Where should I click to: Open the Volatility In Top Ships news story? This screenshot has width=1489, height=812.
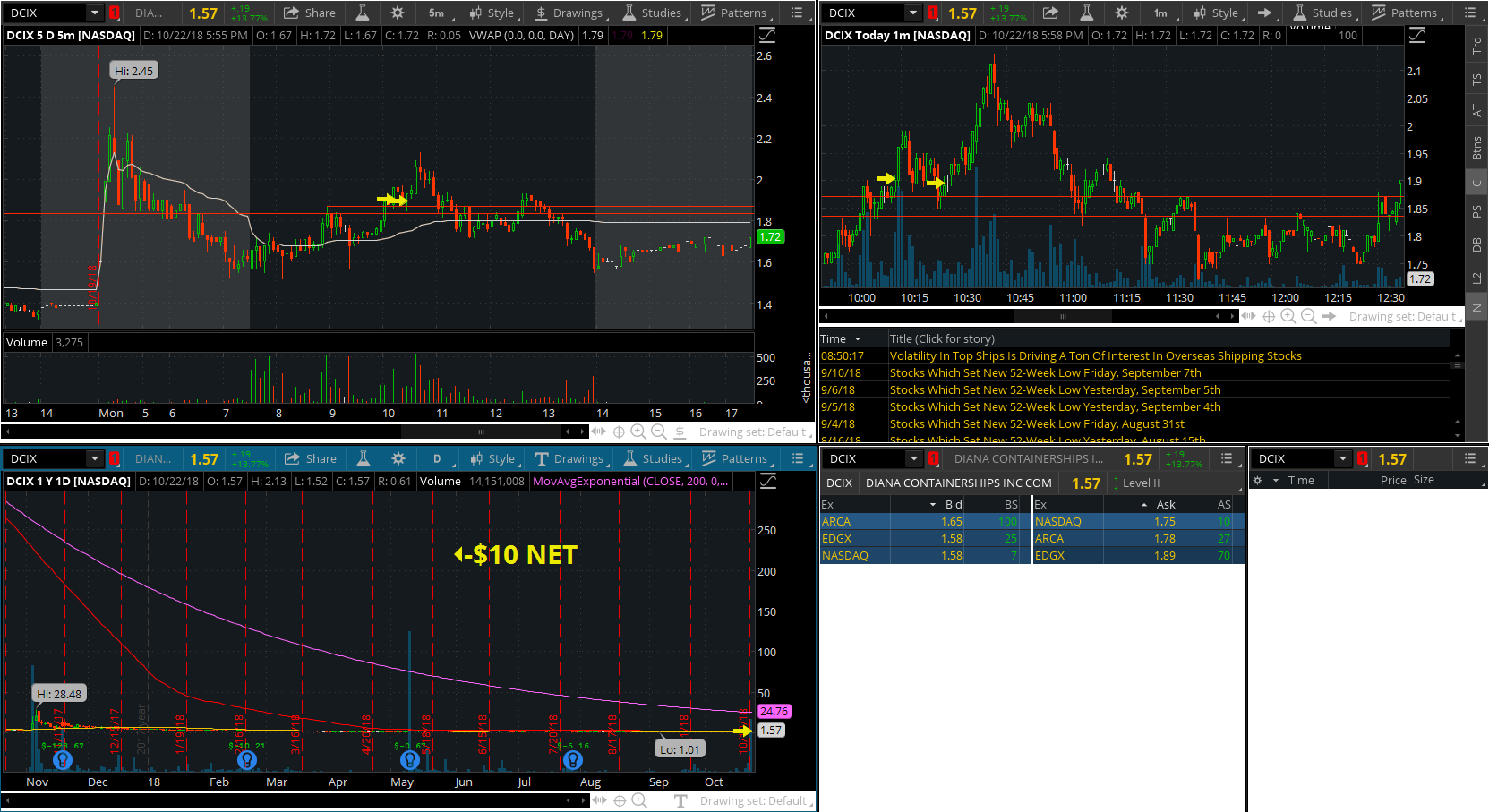(x=1095, y=355)
